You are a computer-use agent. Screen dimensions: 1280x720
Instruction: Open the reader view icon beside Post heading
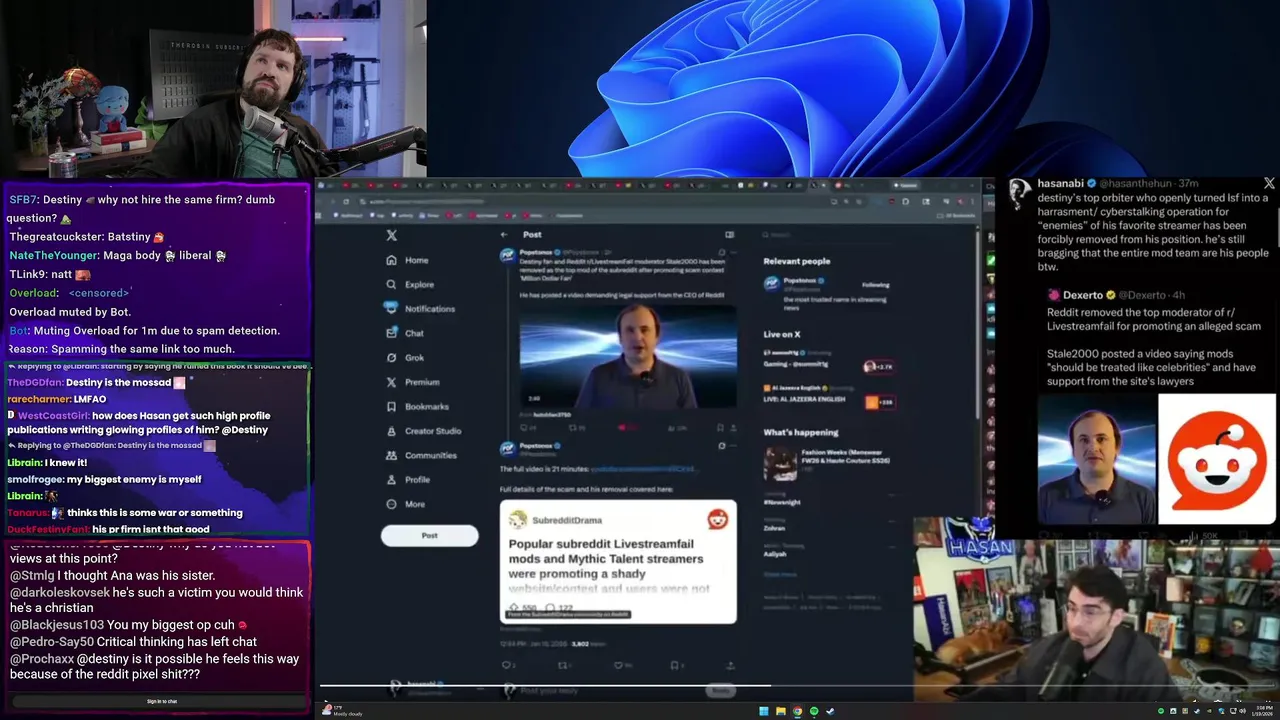[729, 235]
